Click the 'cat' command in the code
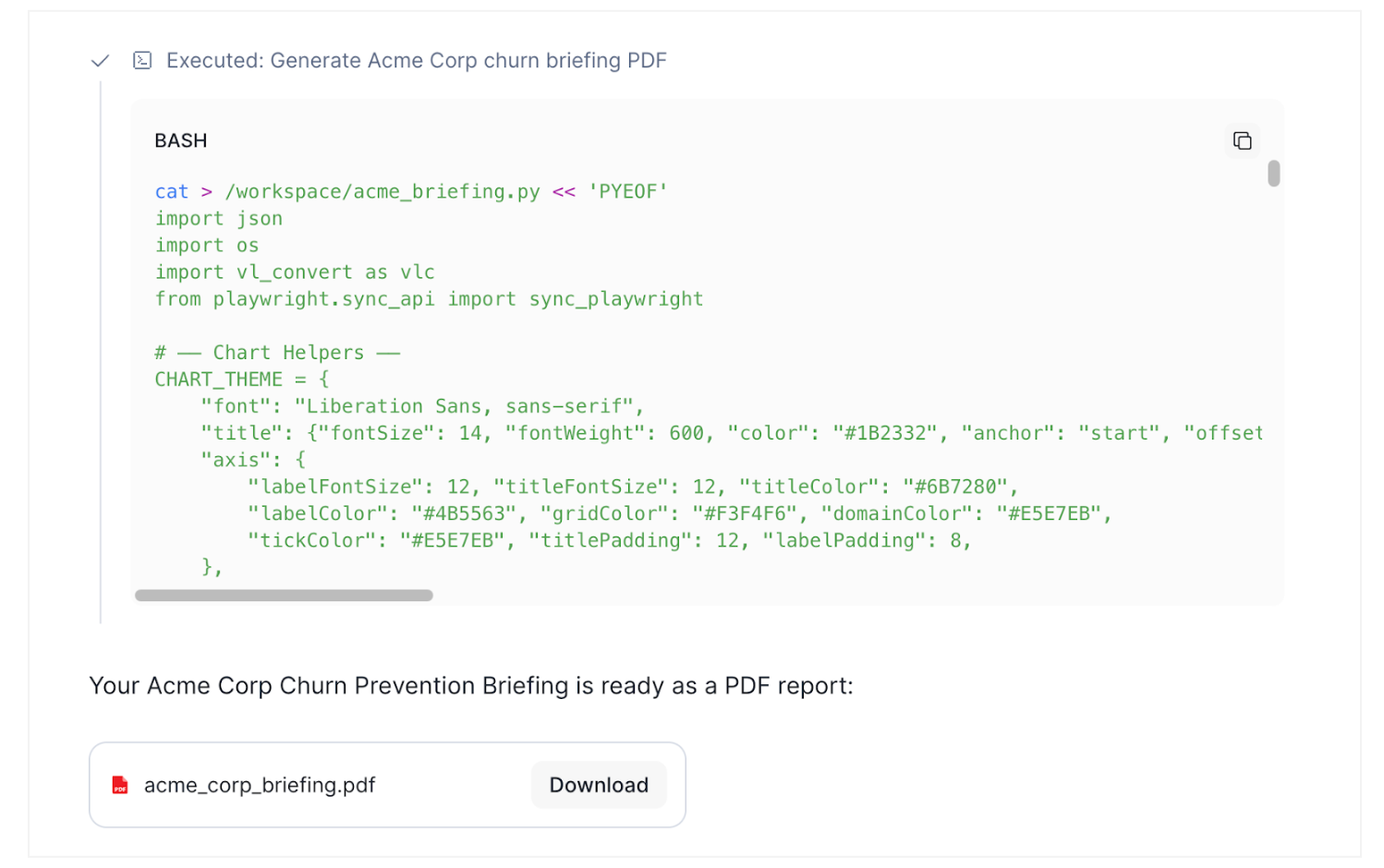Screen dimensions: 1384x868 172,192
